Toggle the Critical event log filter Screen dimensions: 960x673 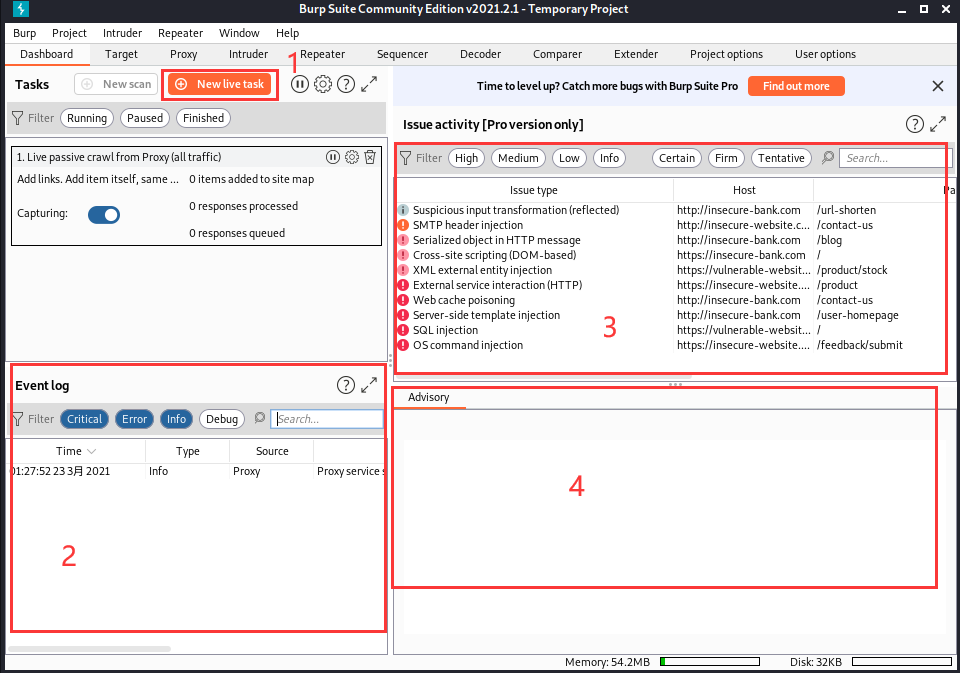pos(84,419)
